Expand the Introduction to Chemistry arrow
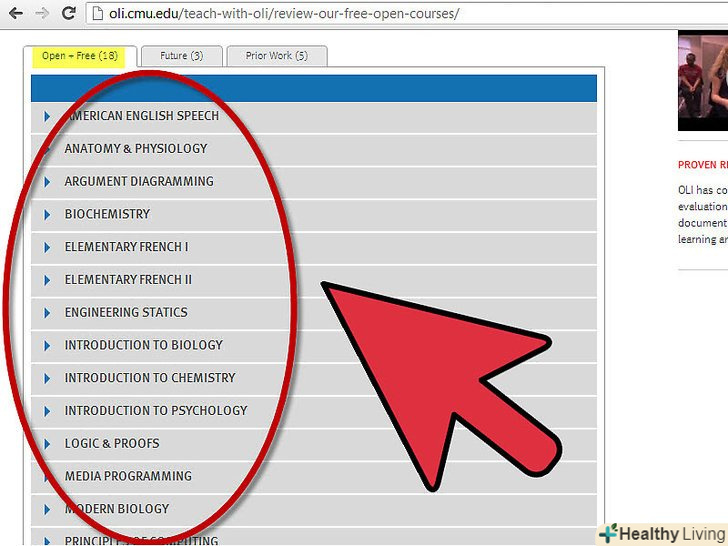 (47, 378)
